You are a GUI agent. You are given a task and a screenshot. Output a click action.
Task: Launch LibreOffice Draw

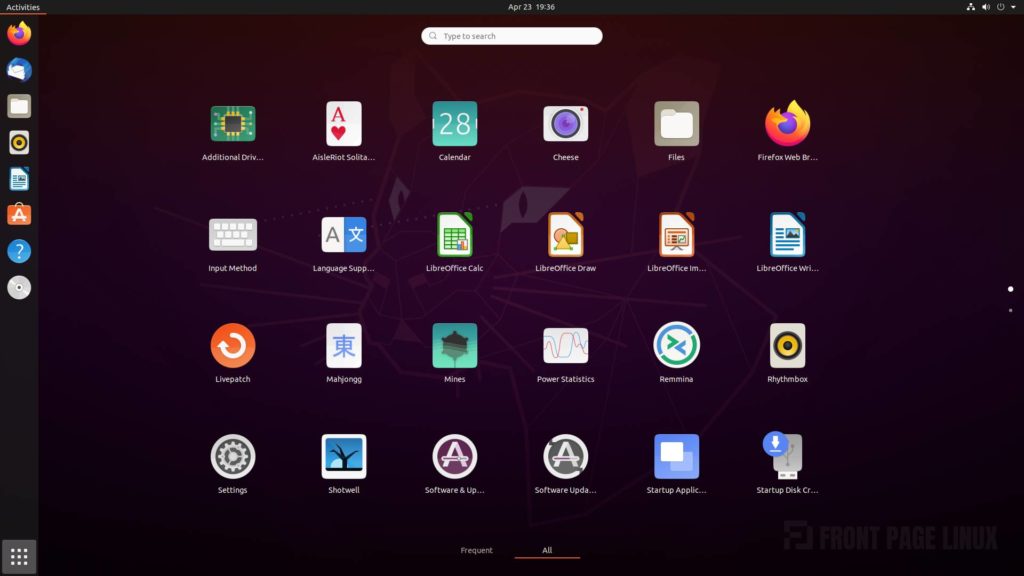(x=566, y=235)
